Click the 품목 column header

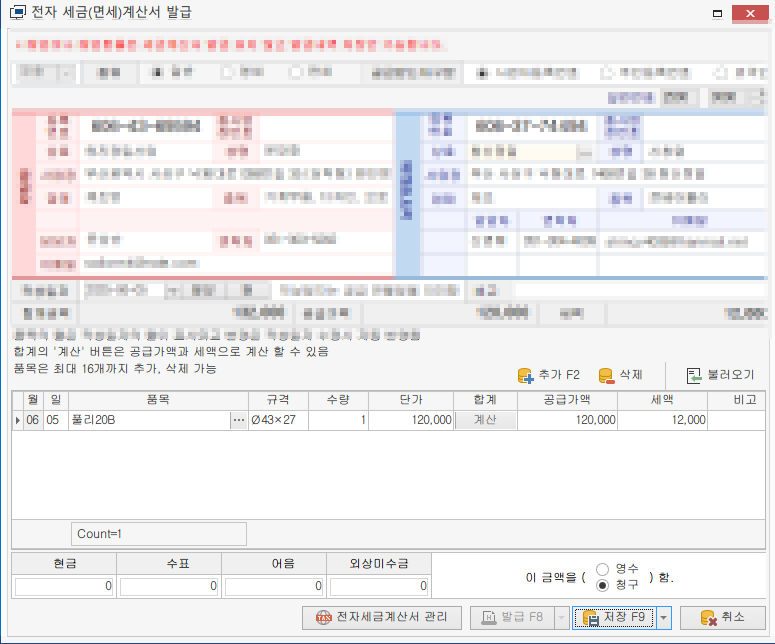point(156,400)
